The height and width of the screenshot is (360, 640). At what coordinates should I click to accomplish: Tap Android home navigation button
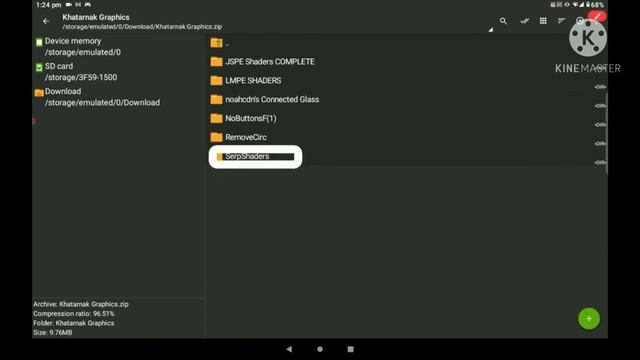[x=320, y=349]
